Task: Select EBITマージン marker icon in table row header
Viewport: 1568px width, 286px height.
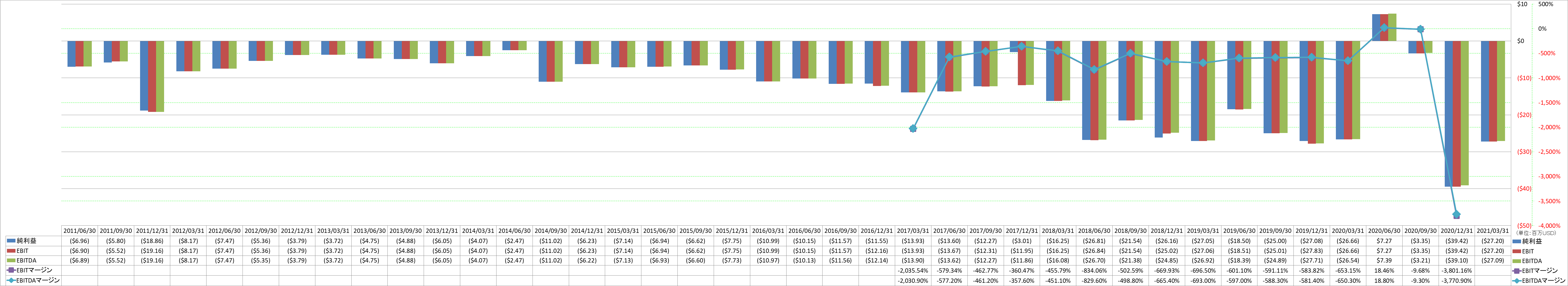Action: point(11,270)
